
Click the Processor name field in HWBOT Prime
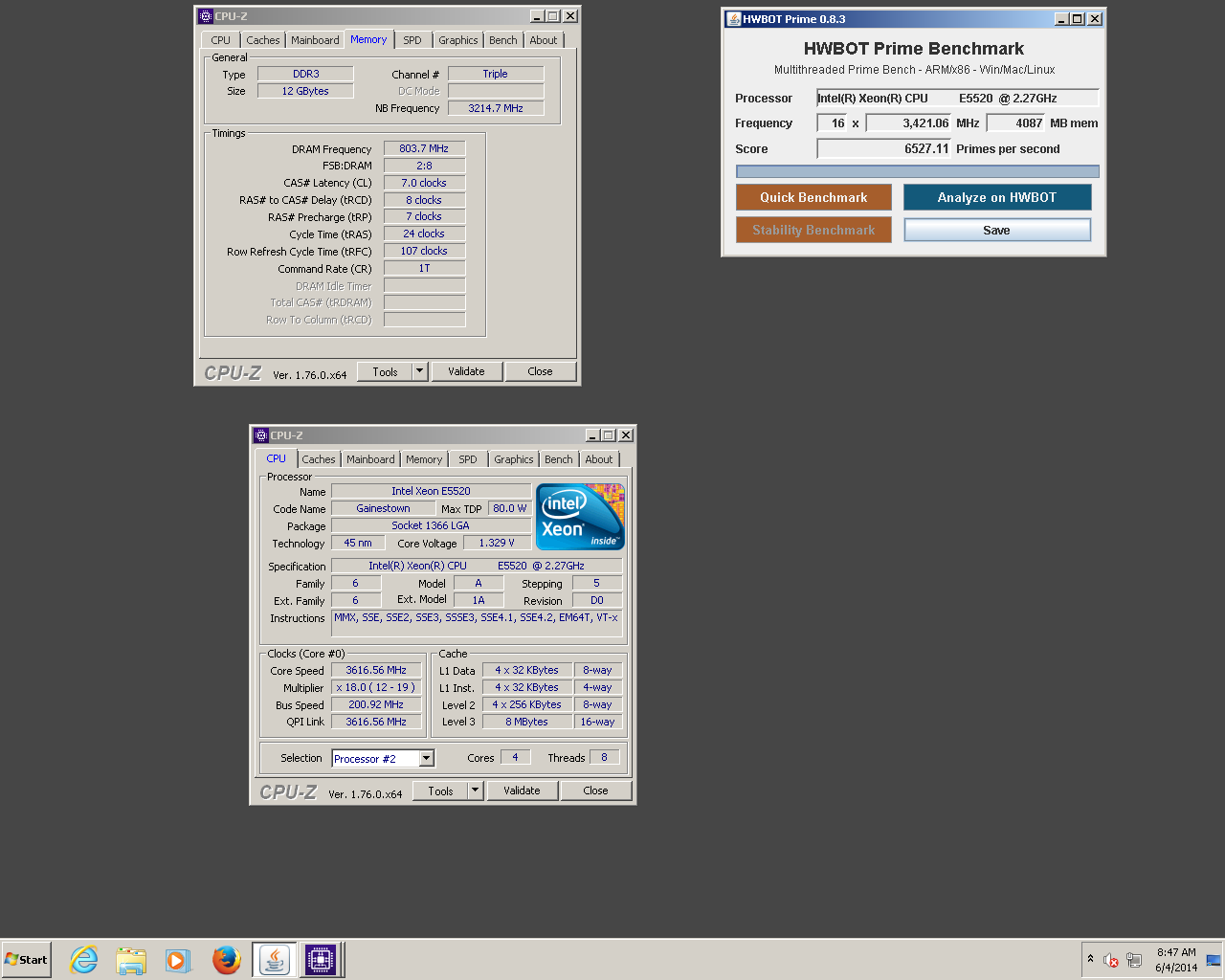957,98
